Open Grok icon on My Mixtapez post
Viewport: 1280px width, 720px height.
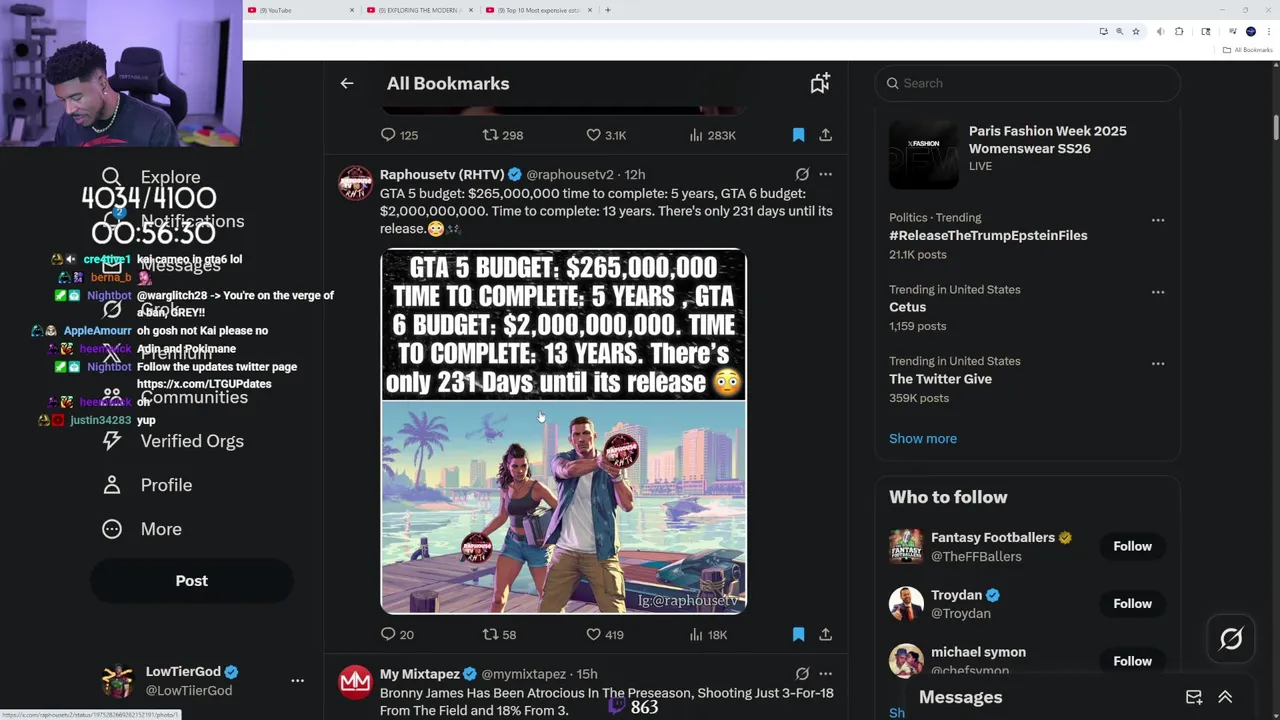click(802, 674)
